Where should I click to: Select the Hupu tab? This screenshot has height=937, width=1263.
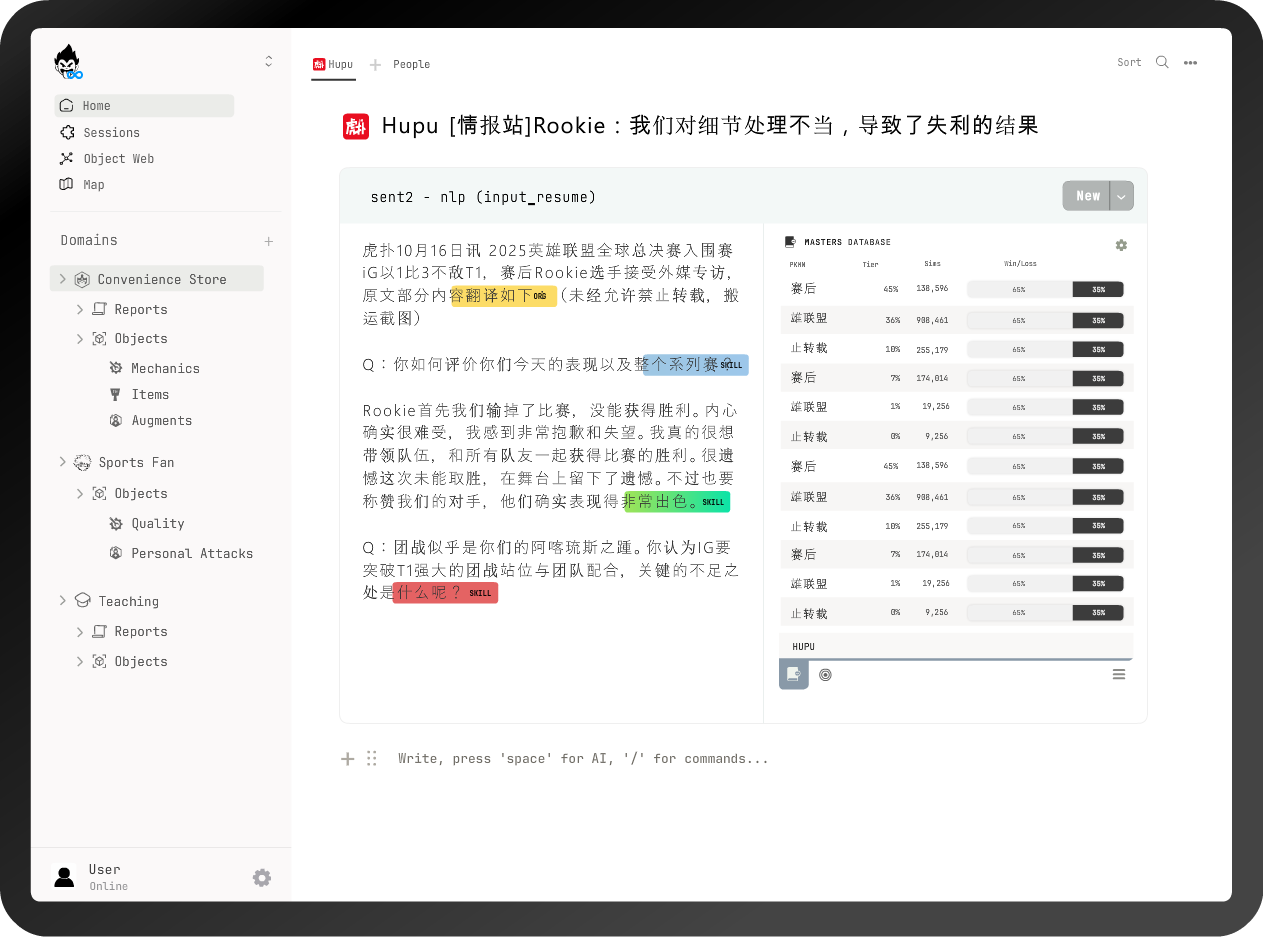333,64
